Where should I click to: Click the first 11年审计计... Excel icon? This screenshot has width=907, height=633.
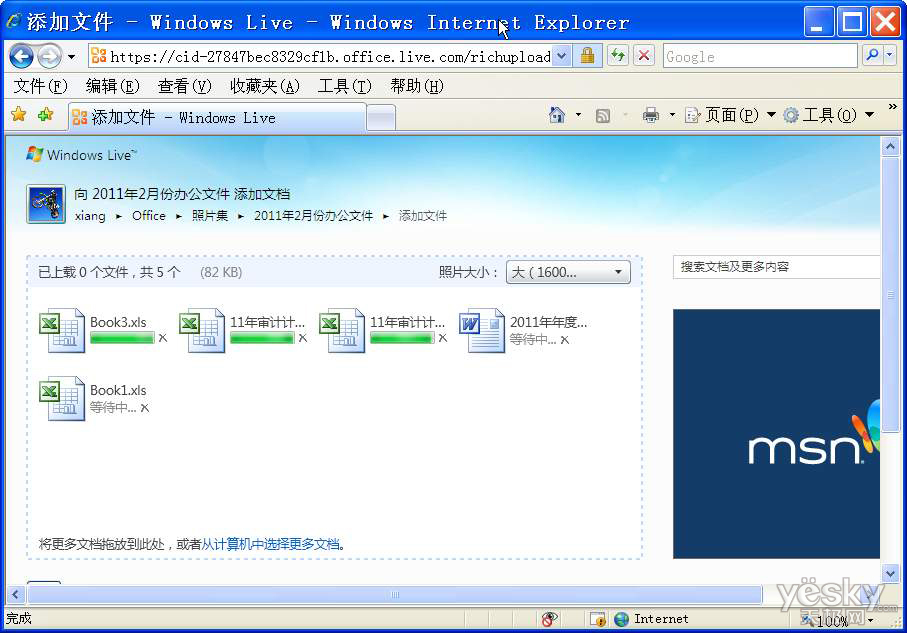(202, 330)
